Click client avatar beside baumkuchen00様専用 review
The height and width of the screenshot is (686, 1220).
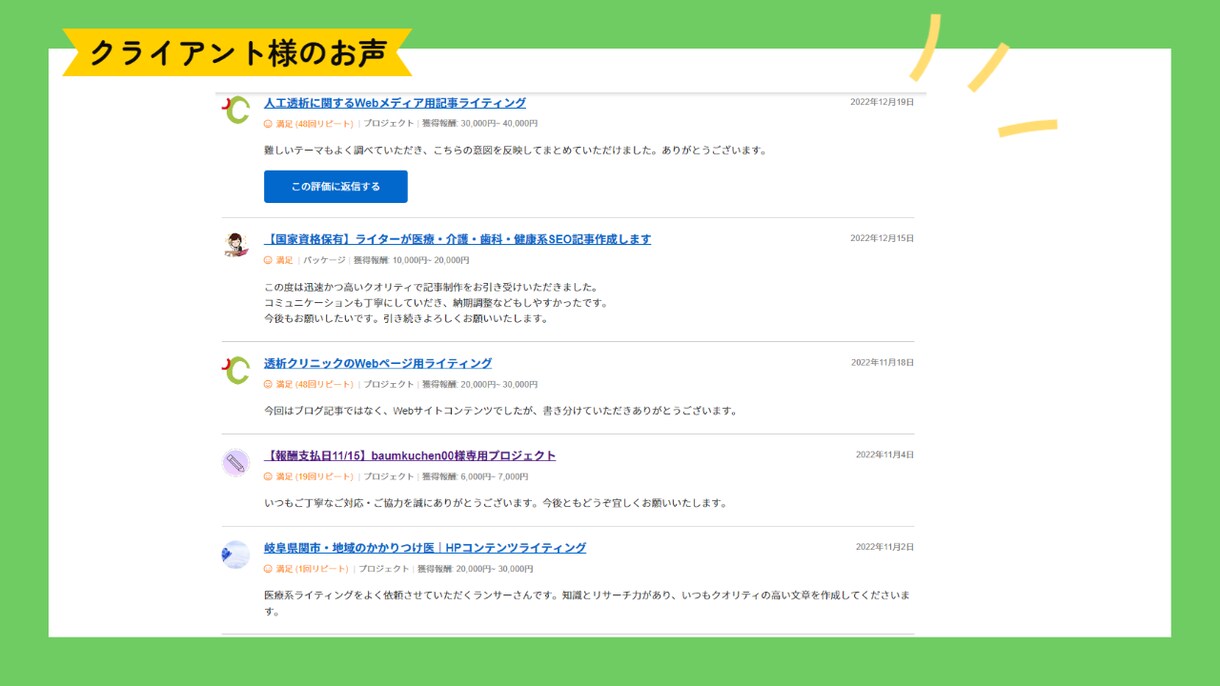[x=236, y=462]
